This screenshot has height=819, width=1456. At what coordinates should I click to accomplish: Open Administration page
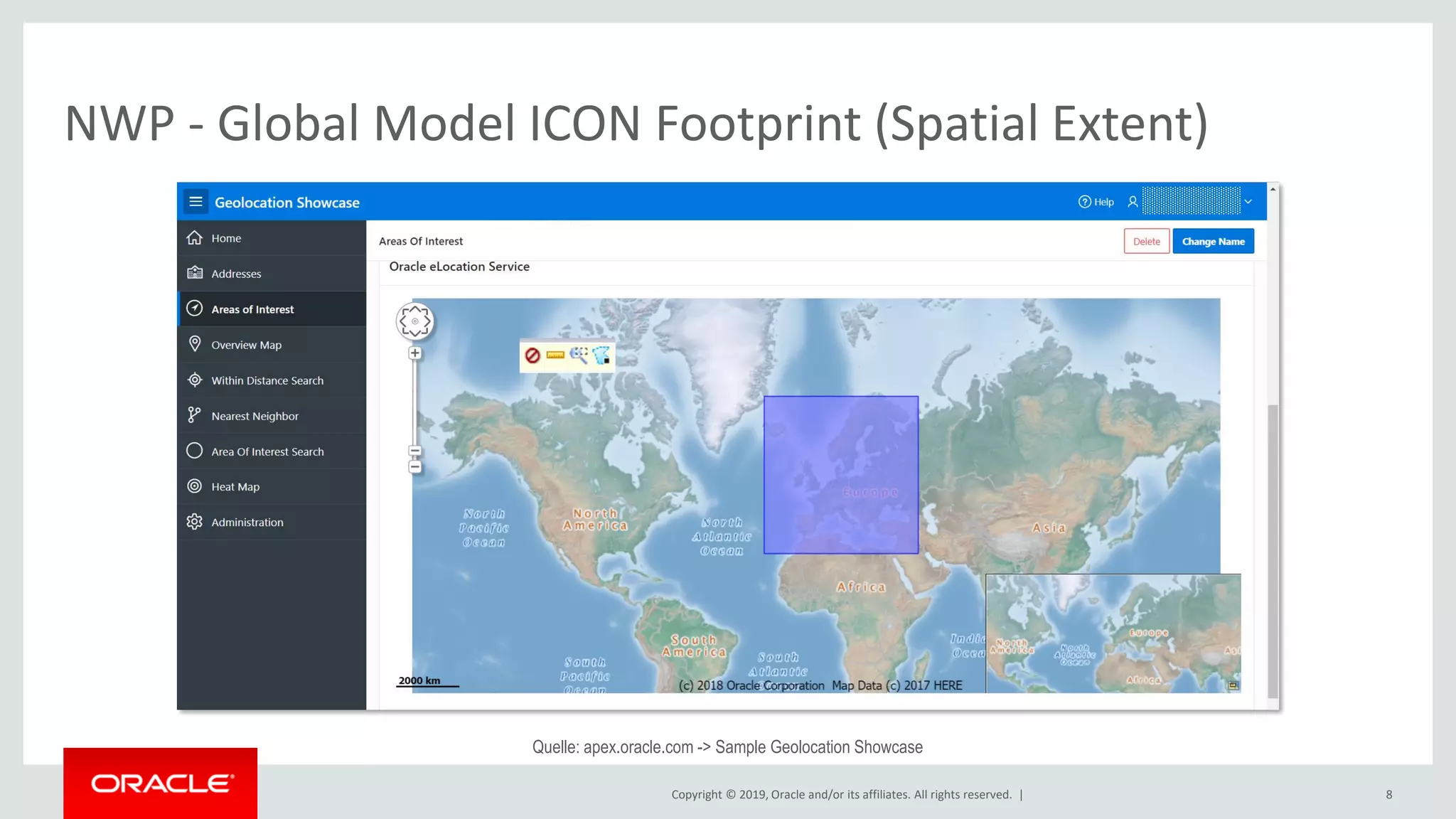(x=272, y=522)
